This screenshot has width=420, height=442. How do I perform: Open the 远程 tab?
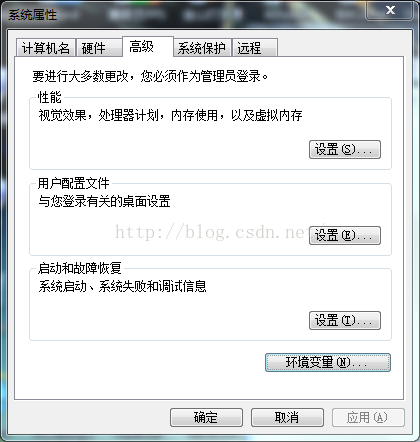tap(255, 48)
